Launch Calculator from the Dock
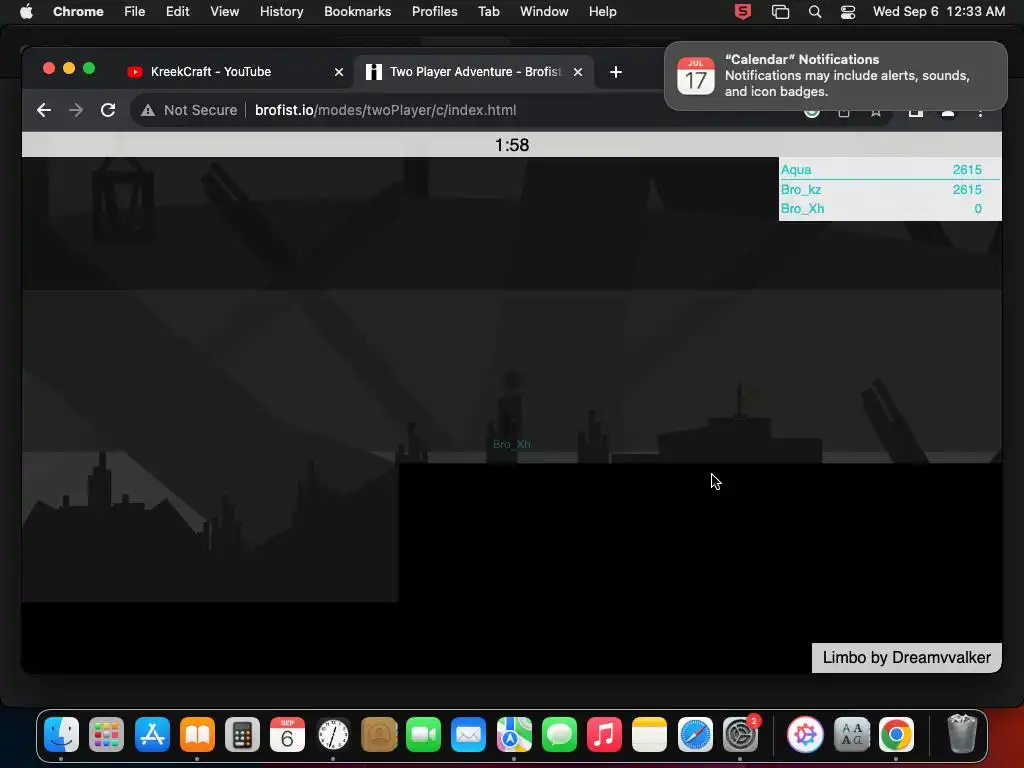This screenshot has width=1024, height=768. point(242,735)
